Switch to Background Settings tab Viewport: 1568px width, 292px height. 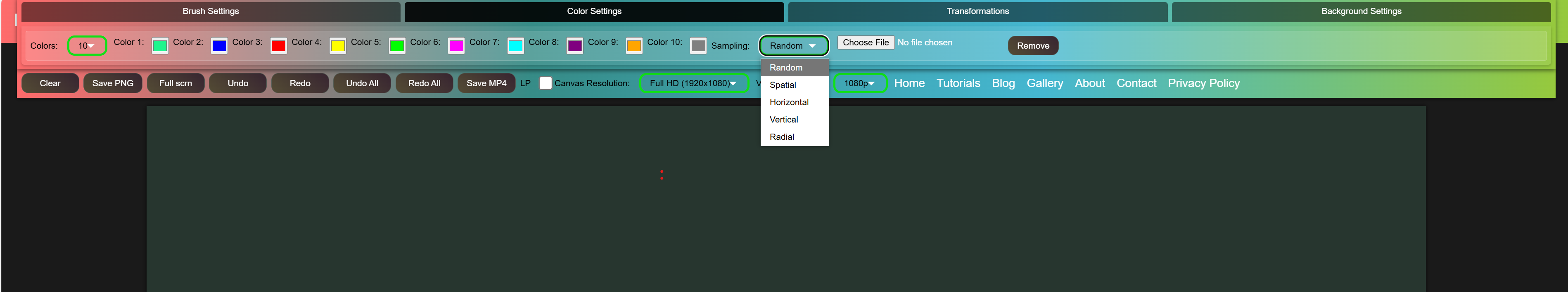point(1361,12)
